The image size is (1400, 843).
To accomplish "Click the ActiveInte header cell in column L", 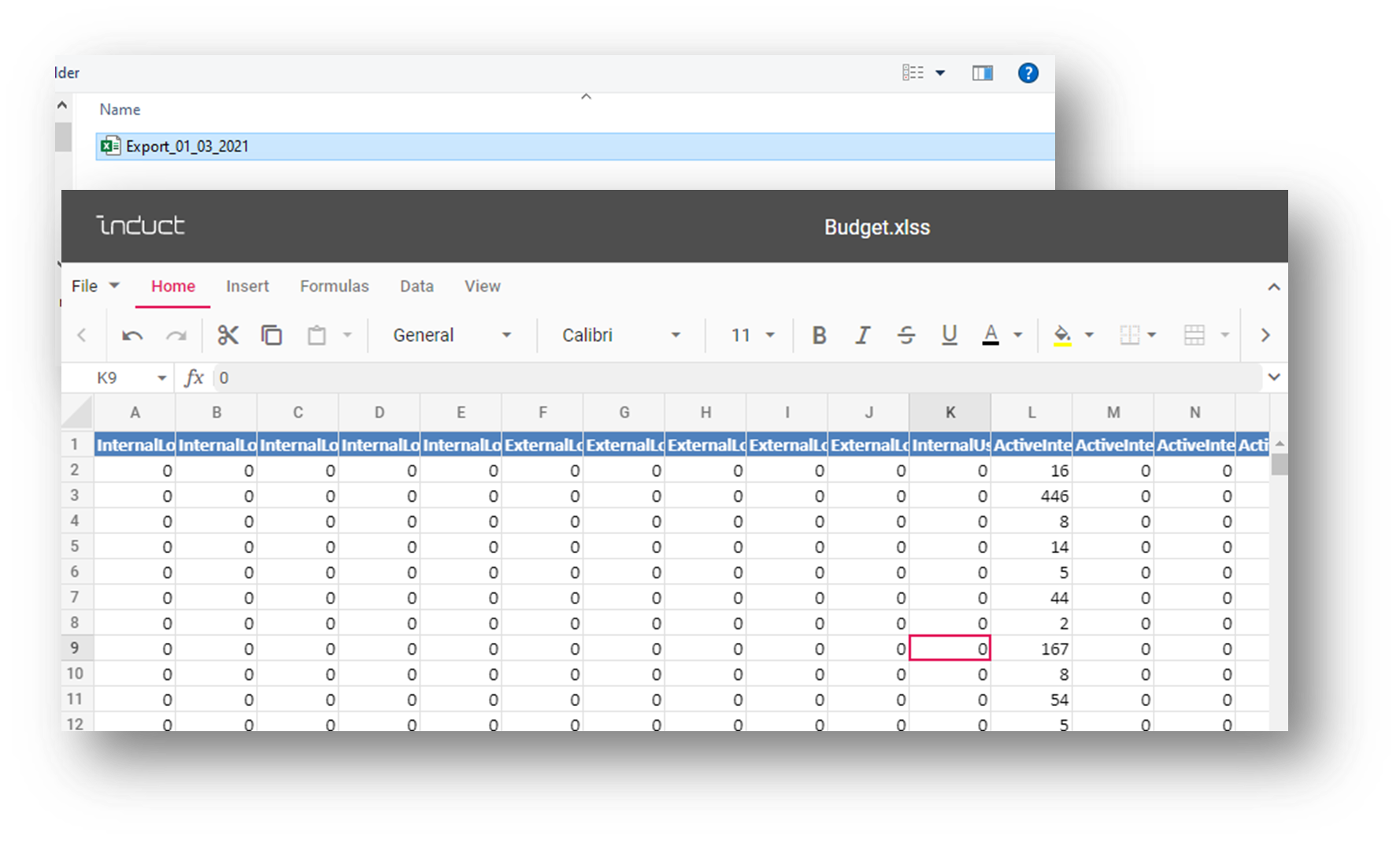I will pyautogui.click(x=1031, y=445).
